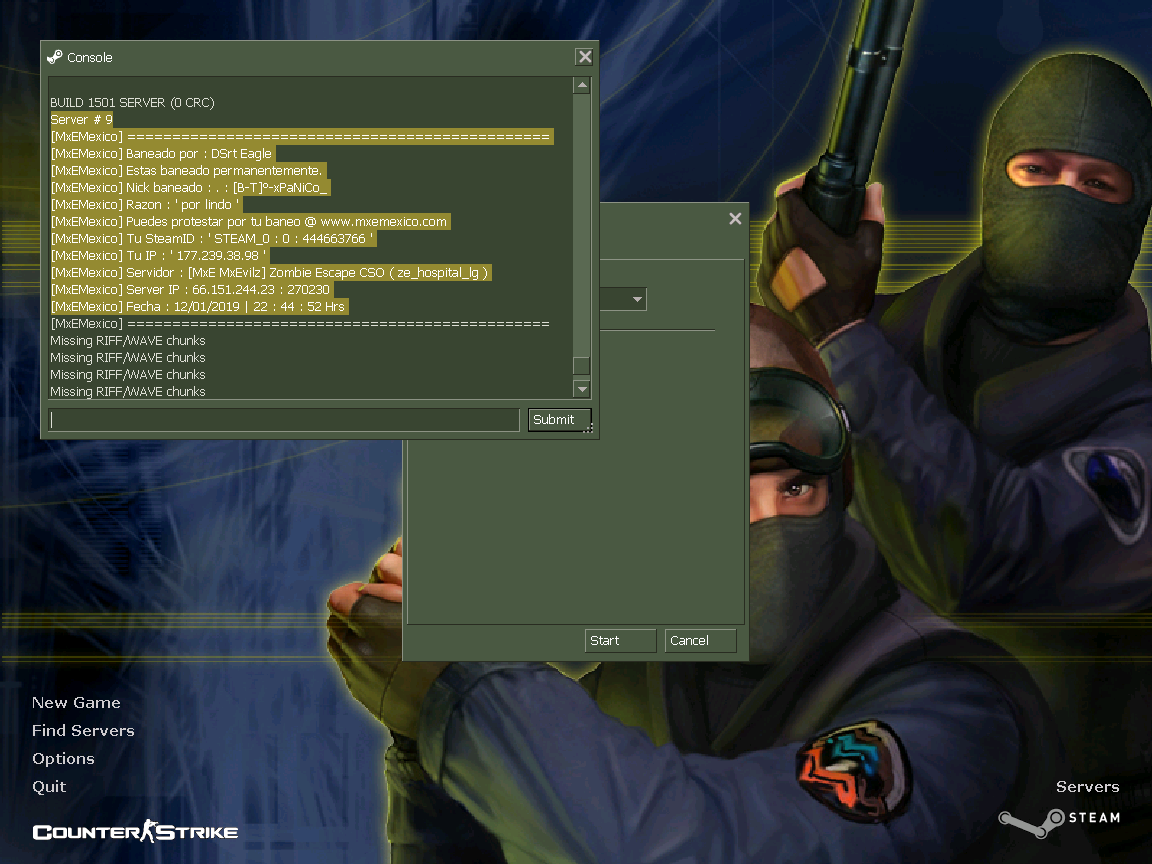Click the 'Server # 9' console line
The height and width of the screenshot is (864, 1152).
pyautogui.click(x=82, y=119)
